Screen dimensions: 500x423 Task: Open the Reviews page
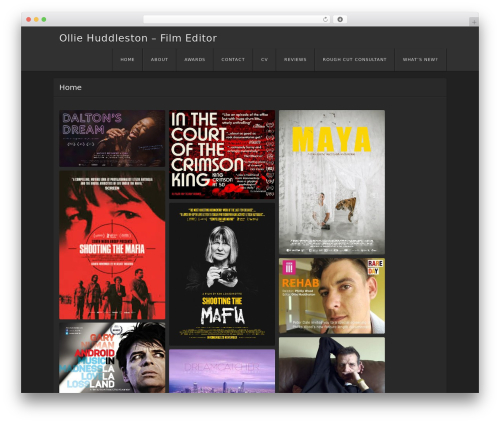(295, 59)
